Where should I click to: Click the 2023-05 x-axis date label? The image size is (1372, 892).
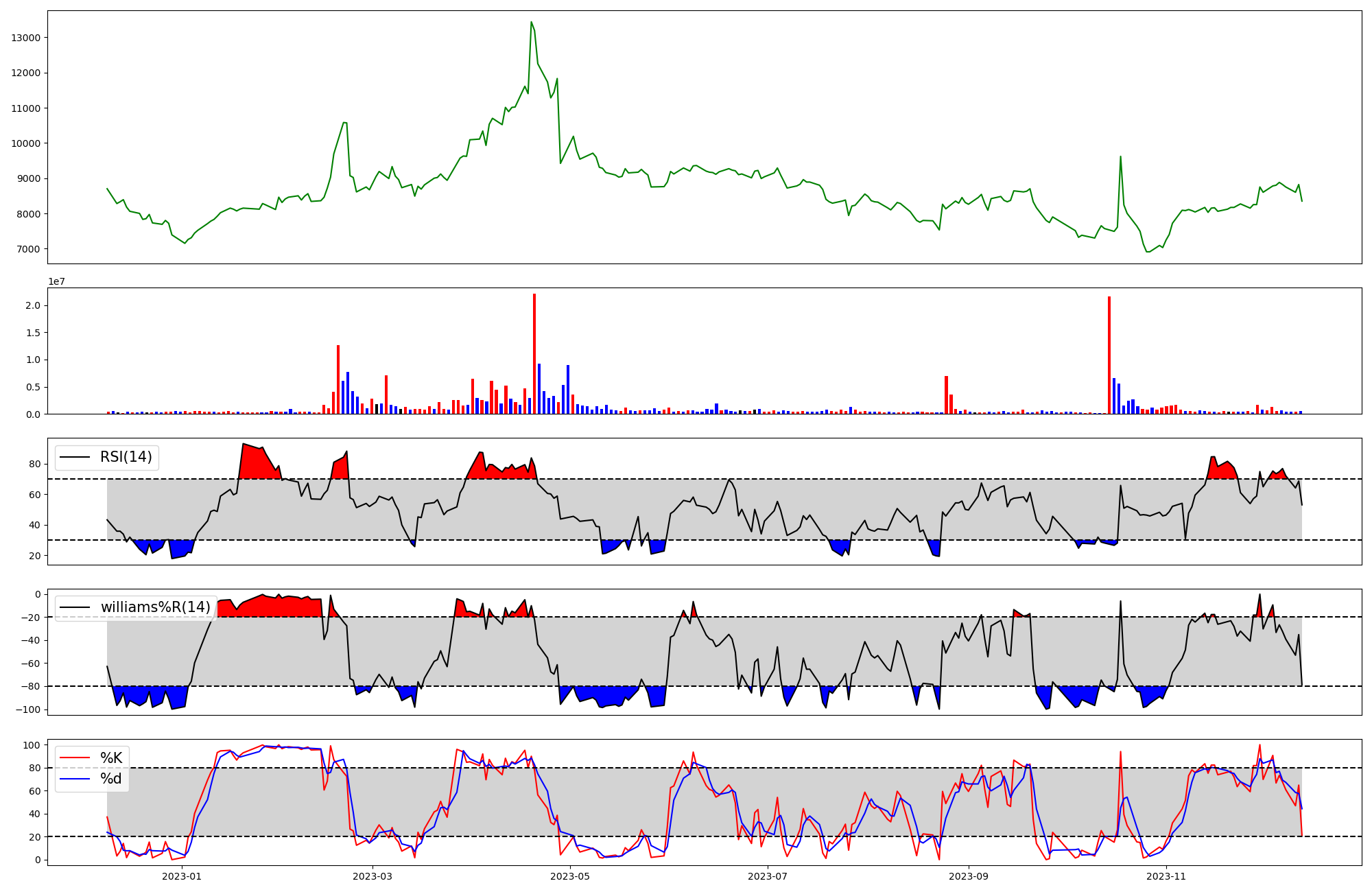click(570, 876)
